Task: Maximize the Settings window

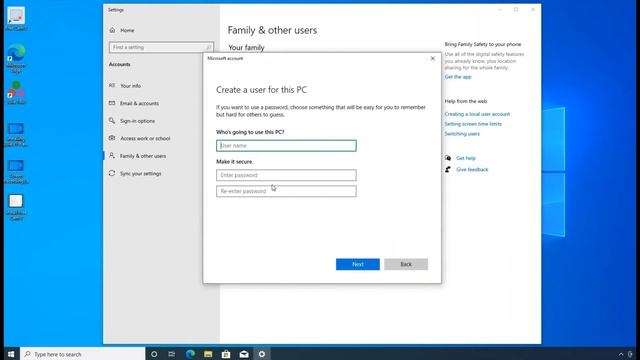Action: pyautogui.click(x=516, y=10)
